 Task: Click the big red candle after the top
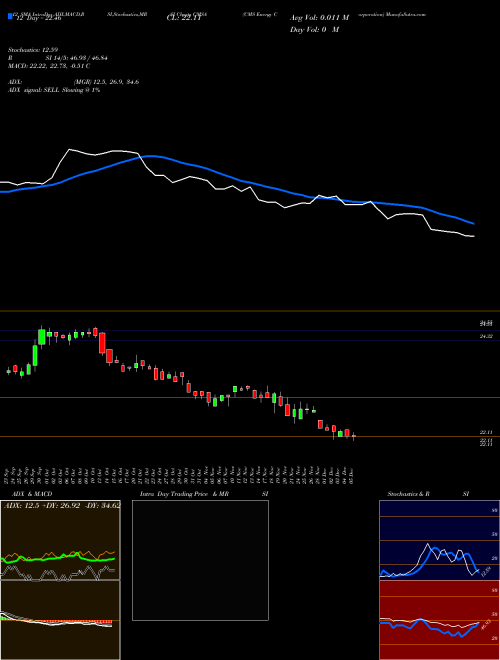102,343
